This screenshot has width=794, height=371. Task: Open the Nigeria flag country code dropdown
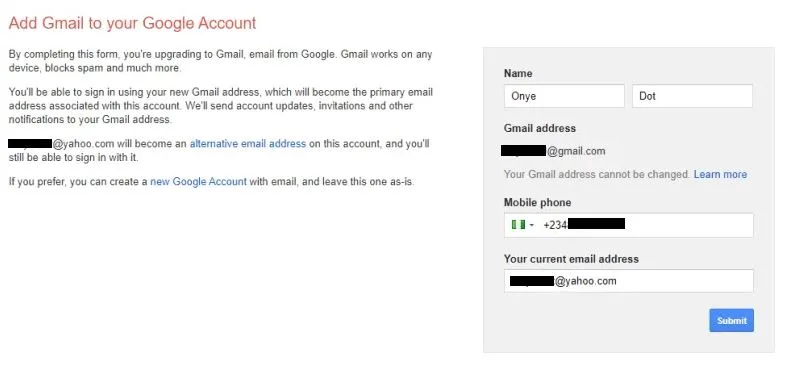tap(523, 225)
